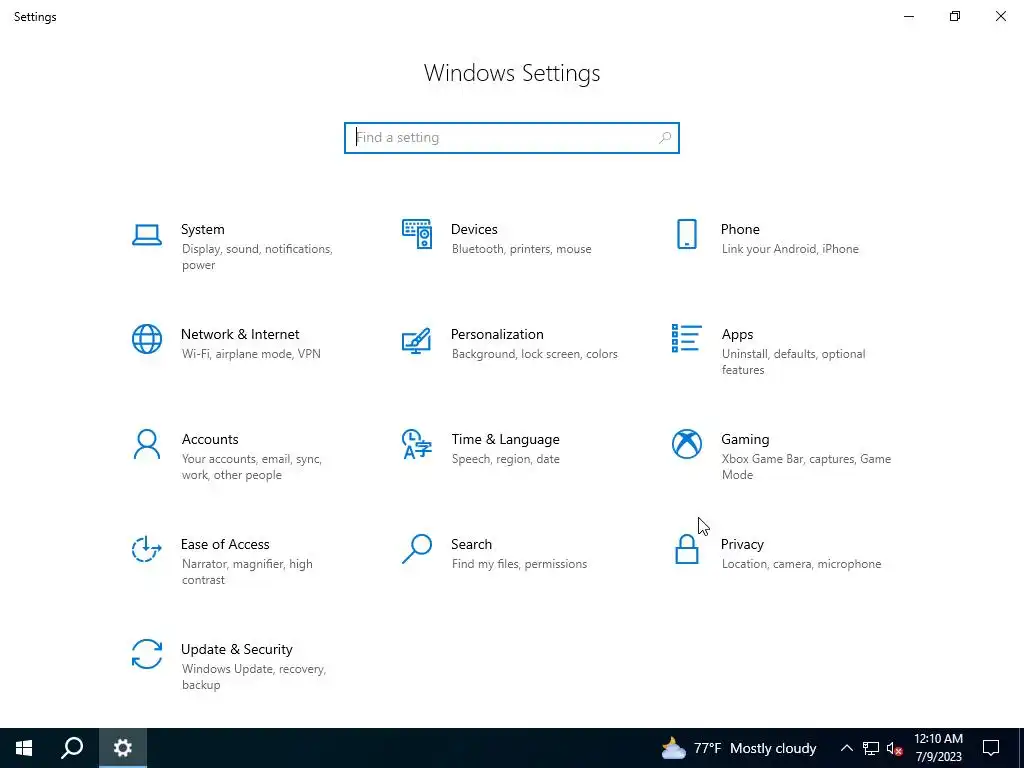Screen dimensions: 1024x768
Task: Open the Gaming title
Action: (x=745, y=440)
